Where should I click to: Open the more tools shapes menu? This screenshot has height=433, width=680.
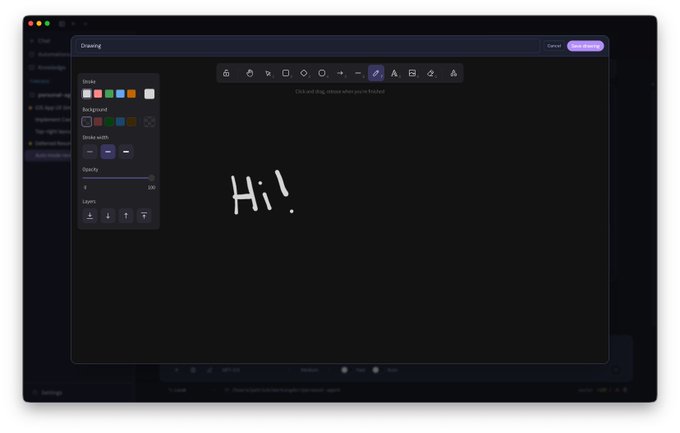[x=454, y=73]
